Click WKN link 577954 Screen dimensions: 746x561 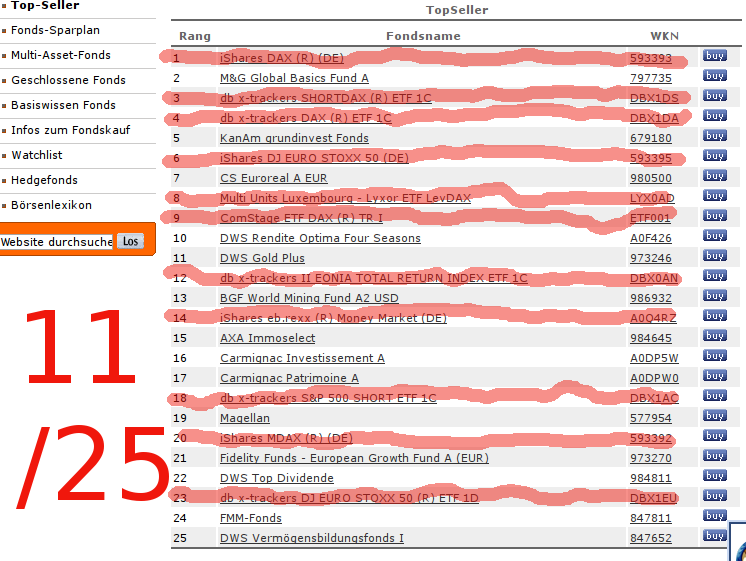(x=651, y=418)
